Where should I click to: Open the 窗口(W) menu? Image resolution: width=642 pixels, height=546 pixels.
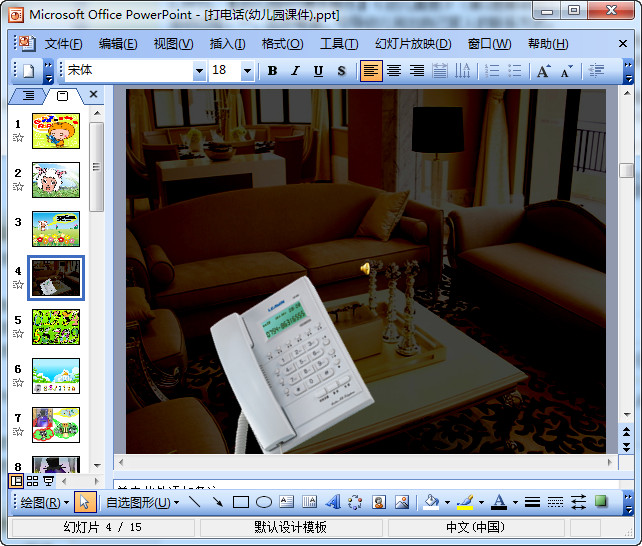[489, 44]
